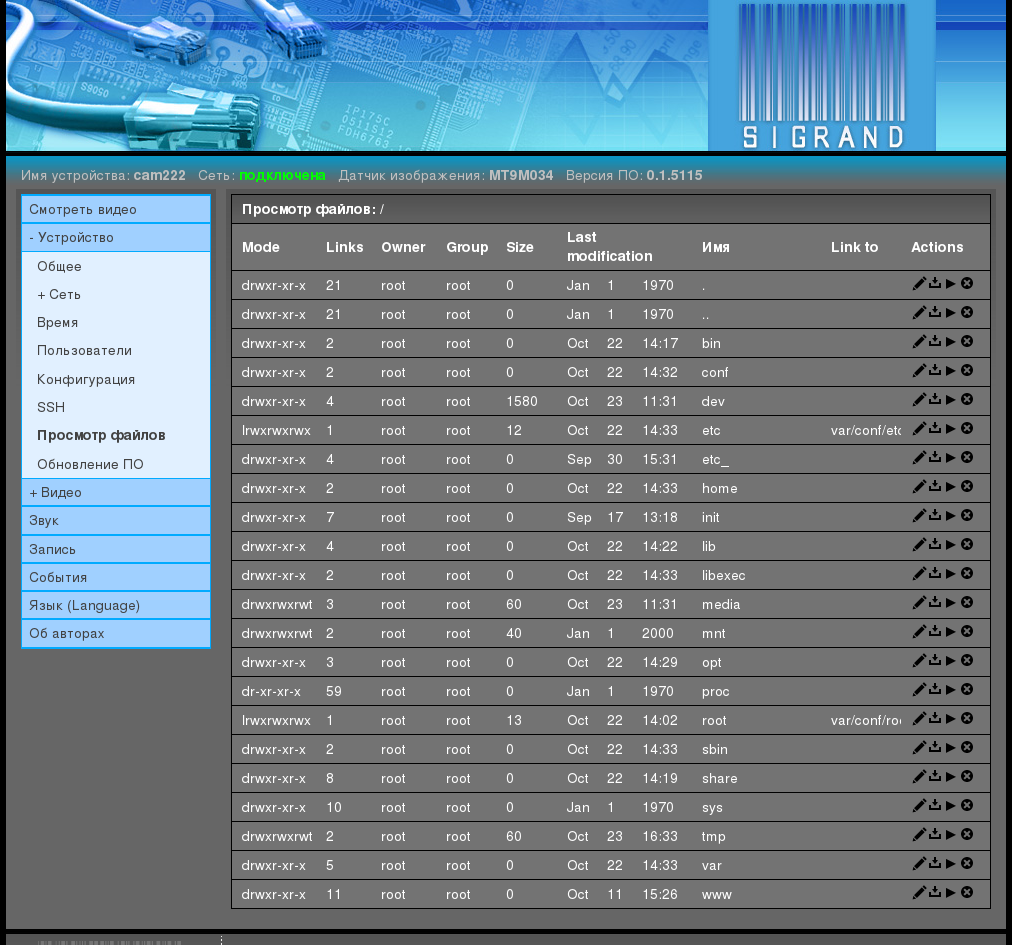This screenshot has height=945, width=1012.
Task: Click device name 'cam222' in status bar
Action: [x=159, y=175]
